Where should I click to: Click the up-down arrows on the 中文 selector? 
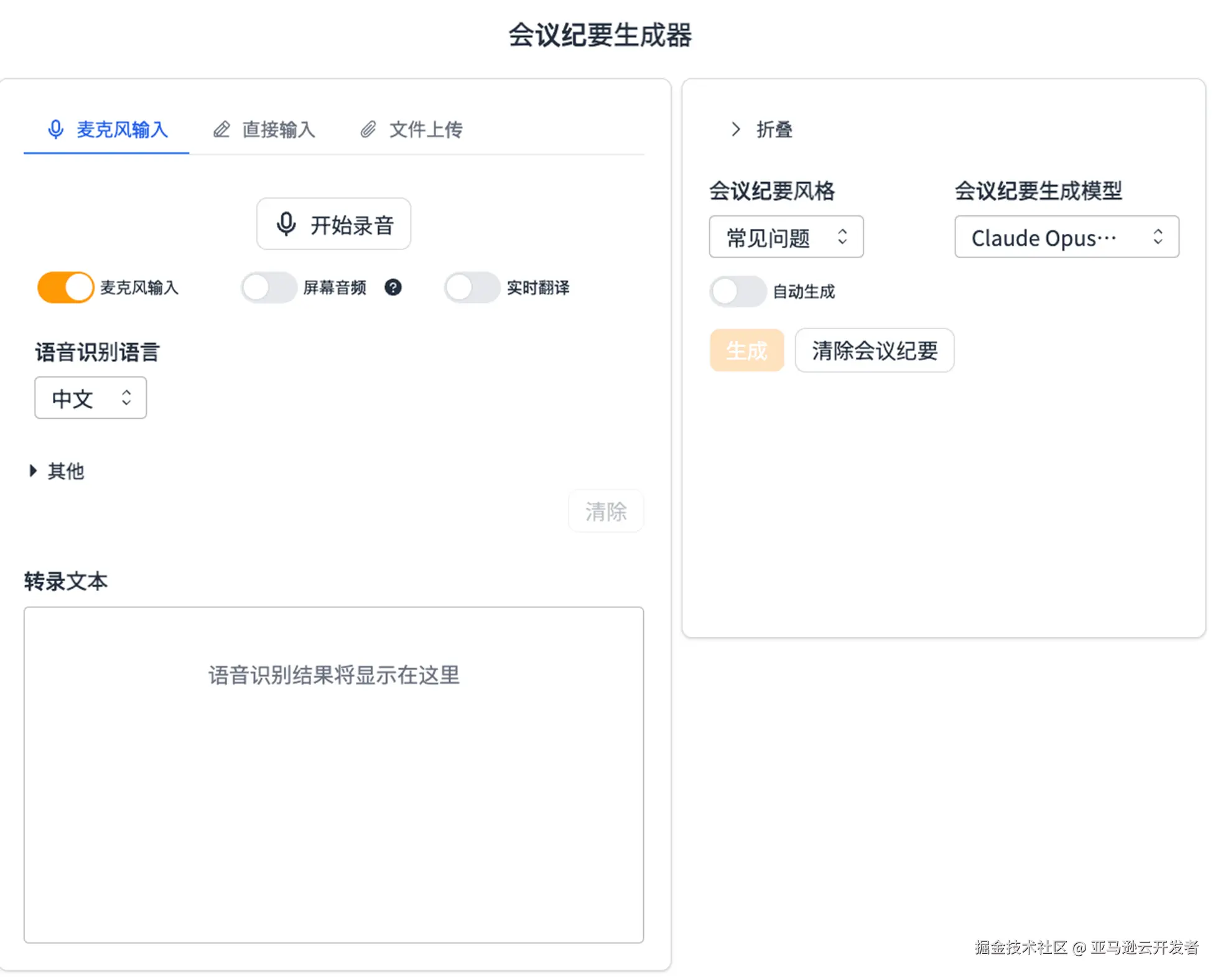point(126,398)
